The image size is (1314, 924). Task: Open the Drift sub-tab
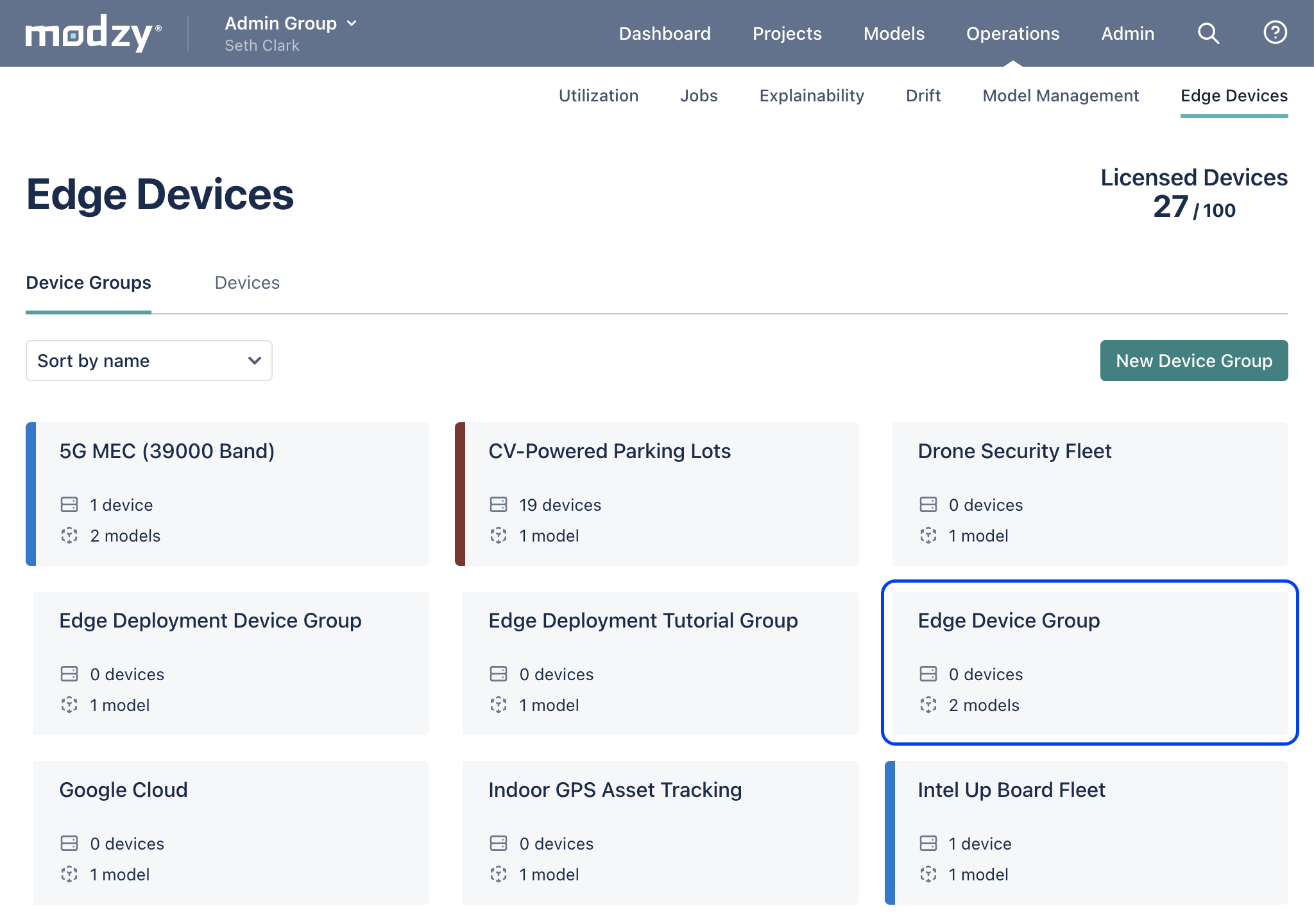click(x=923, y=96)
